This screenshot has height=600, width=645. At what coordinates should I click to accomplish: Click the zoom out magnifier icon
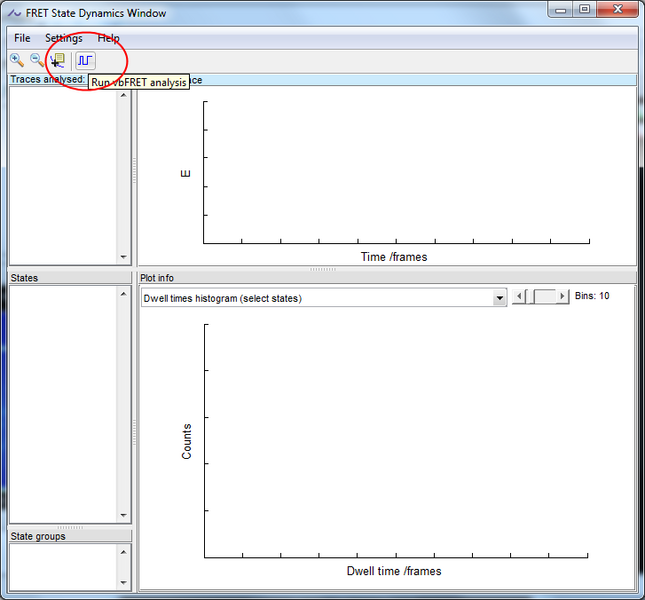[x=37, y=60]
